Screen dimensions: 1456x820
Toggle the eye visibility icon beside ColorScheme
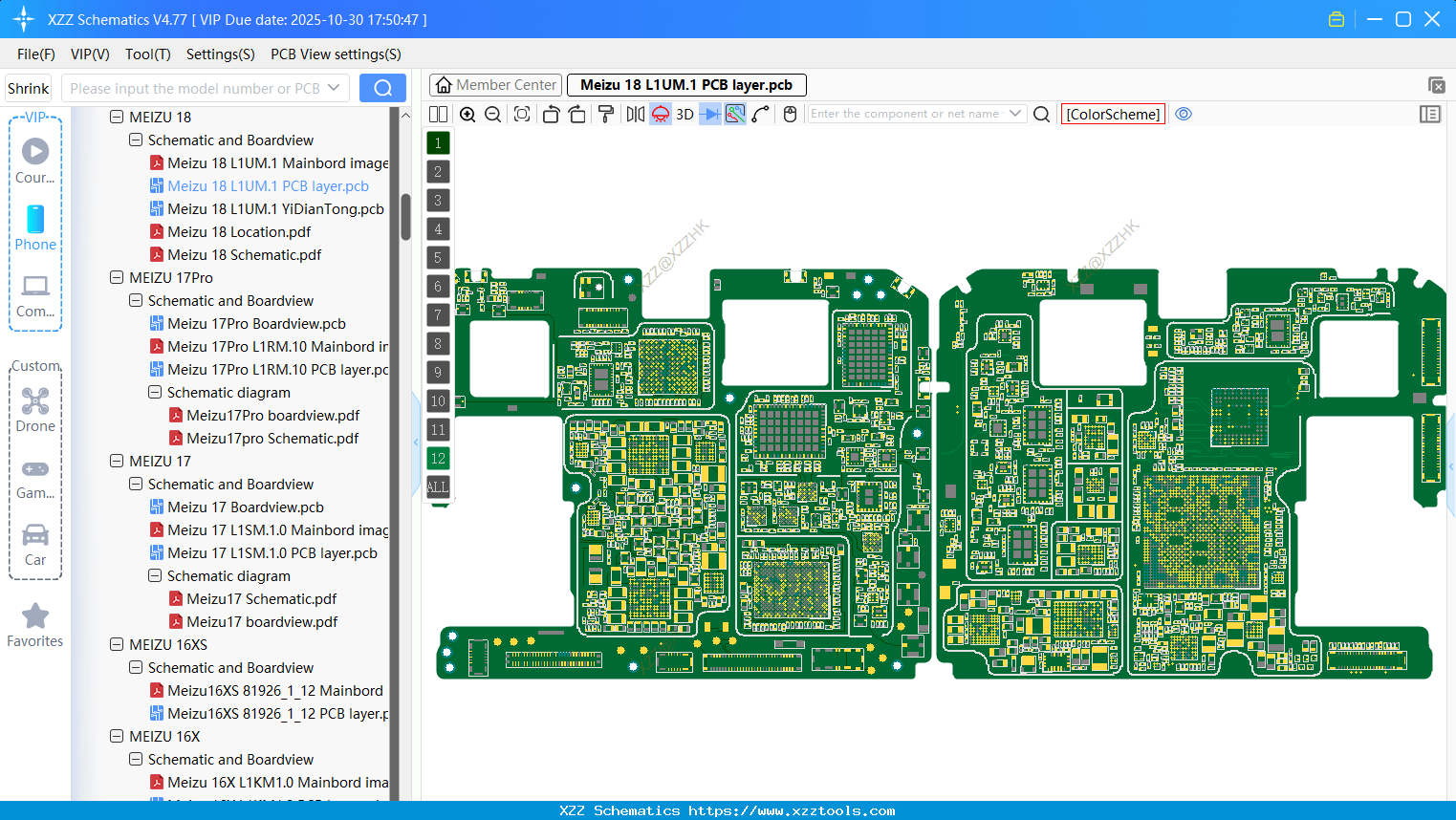click(1184, 114)
